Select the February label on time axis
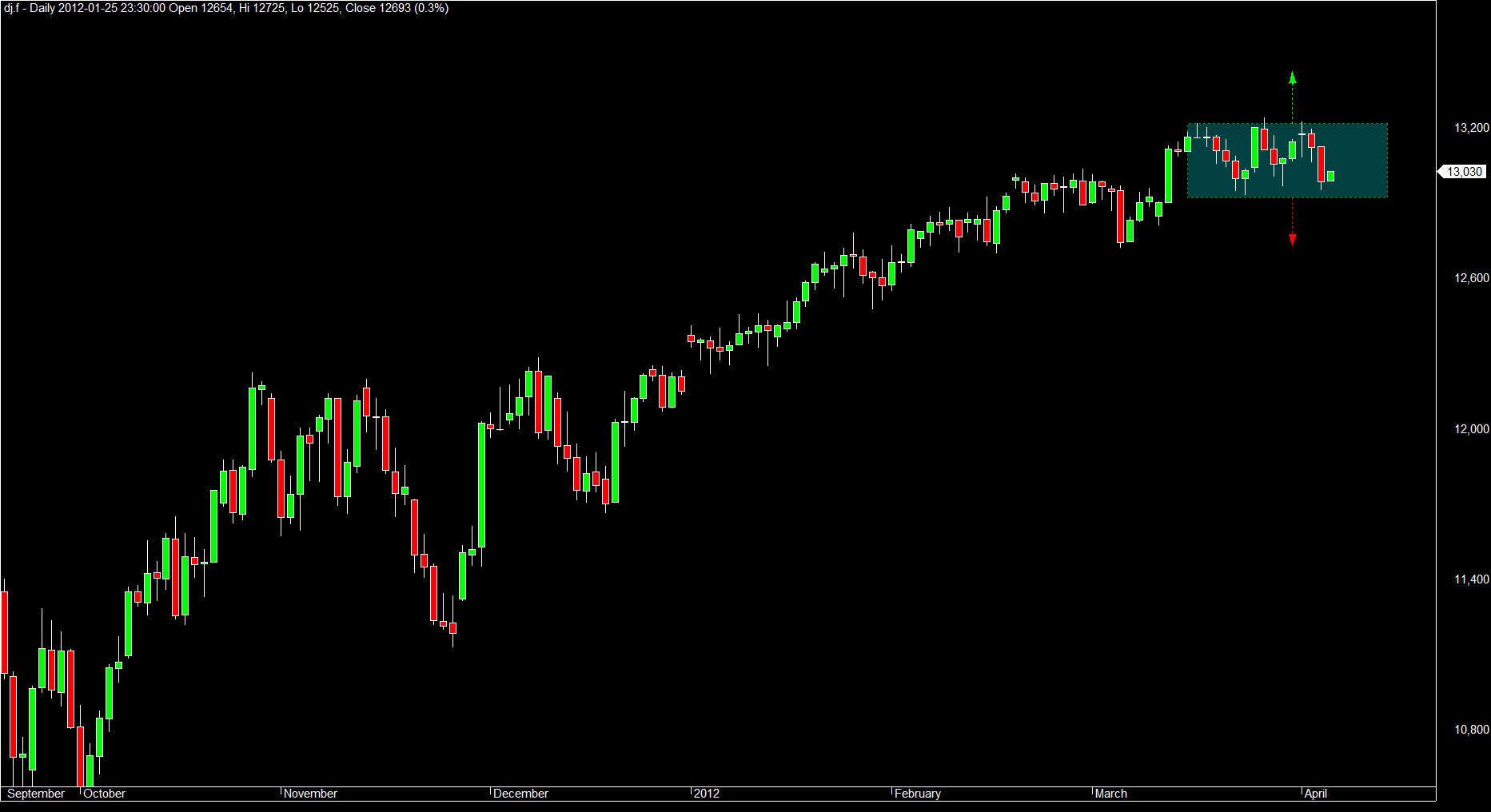This screenshot has width=1491, height=812. coord(918,794)
